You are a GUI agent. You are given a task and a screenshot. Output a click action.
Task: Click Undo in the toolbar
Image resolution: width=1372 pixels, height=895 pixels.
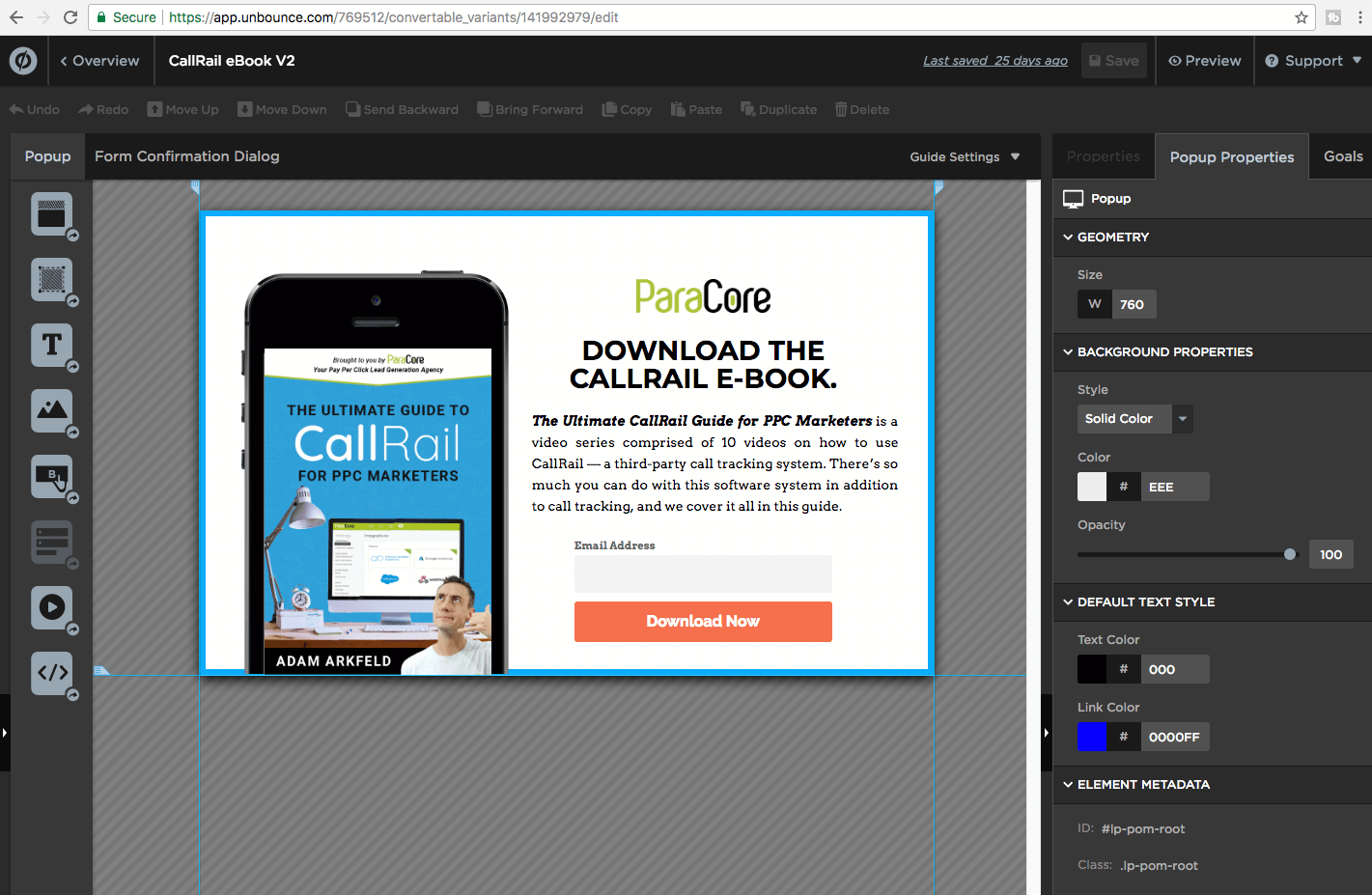pos(35,109)
